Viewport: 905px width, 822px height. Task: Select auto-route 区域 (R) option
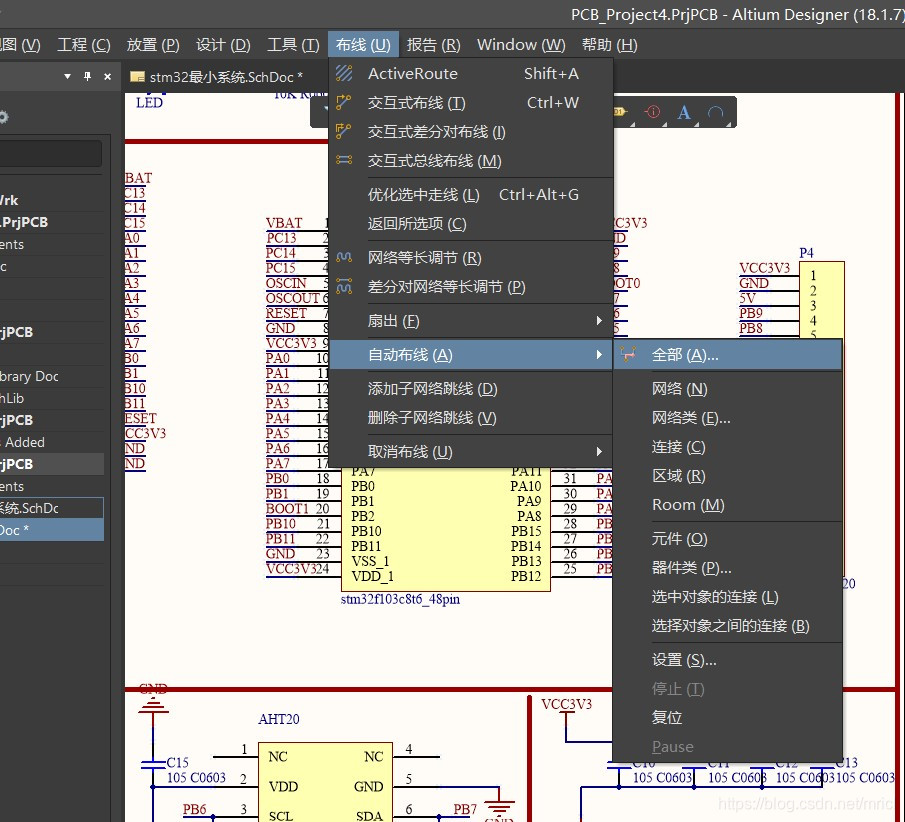(x=727, y=476)
